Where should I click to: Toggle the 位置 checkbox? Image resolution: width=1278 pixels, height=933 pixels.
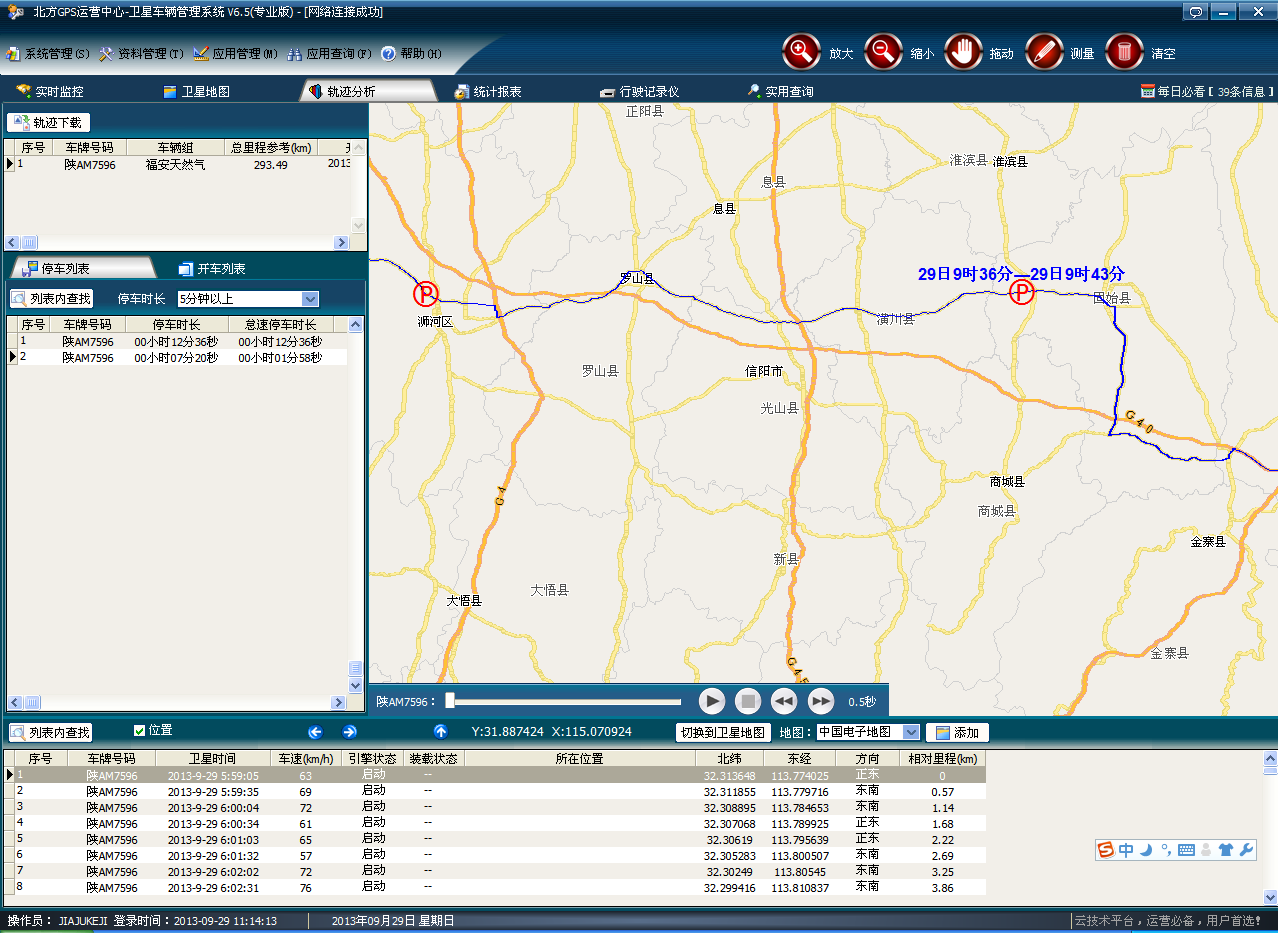click(140, 731)
